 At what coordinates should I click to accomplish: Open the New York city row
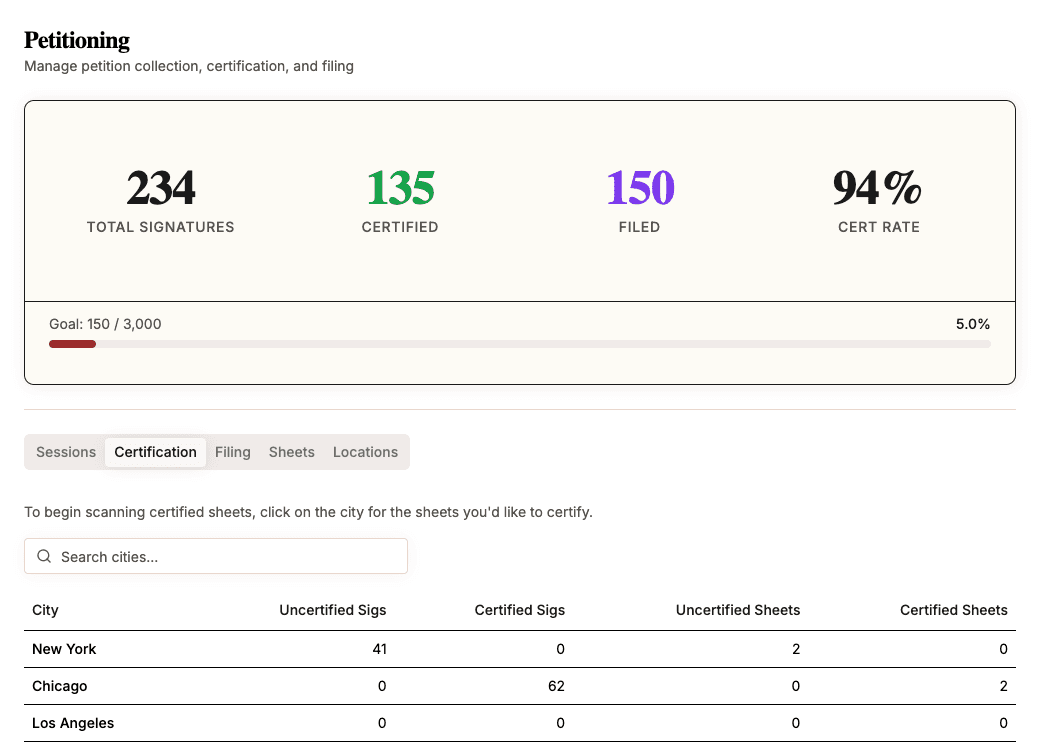(x=520, y=649)
